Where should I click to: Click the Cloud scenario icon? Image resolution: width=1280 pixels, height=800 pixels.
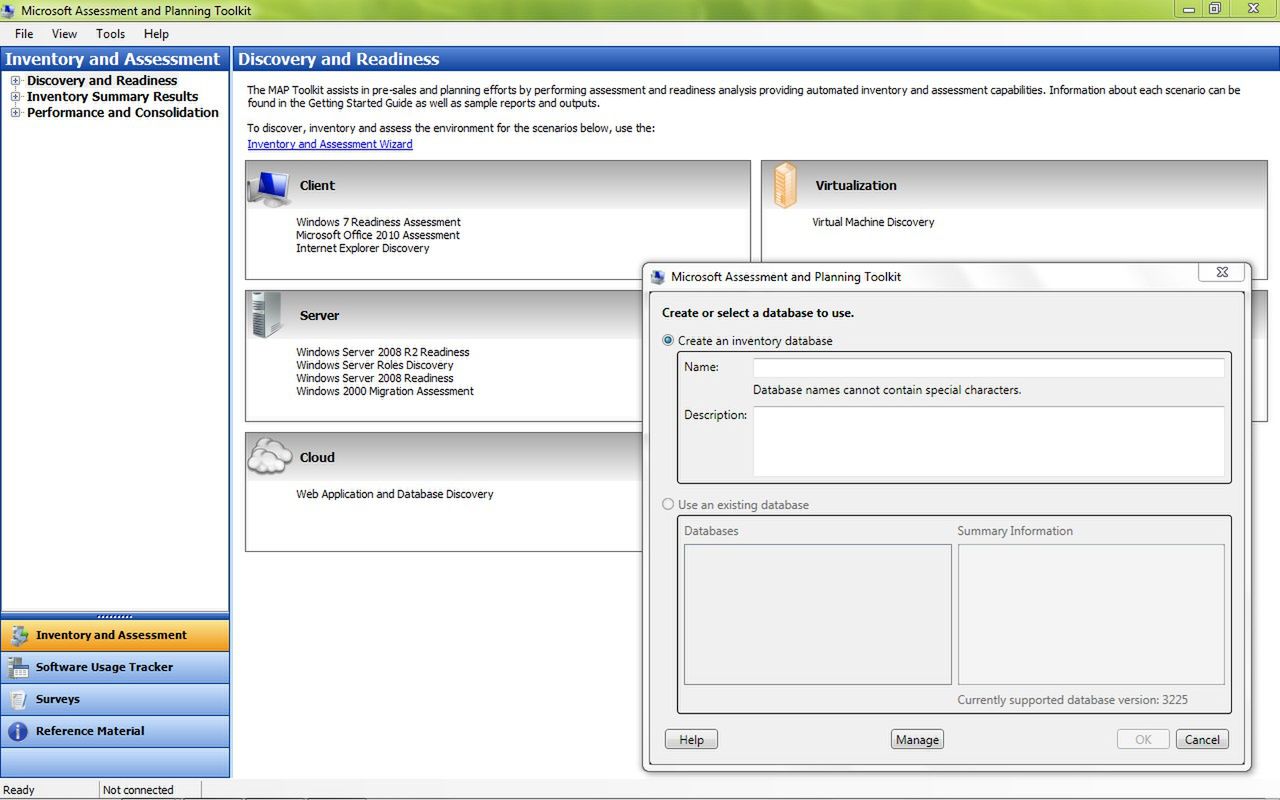267,455
